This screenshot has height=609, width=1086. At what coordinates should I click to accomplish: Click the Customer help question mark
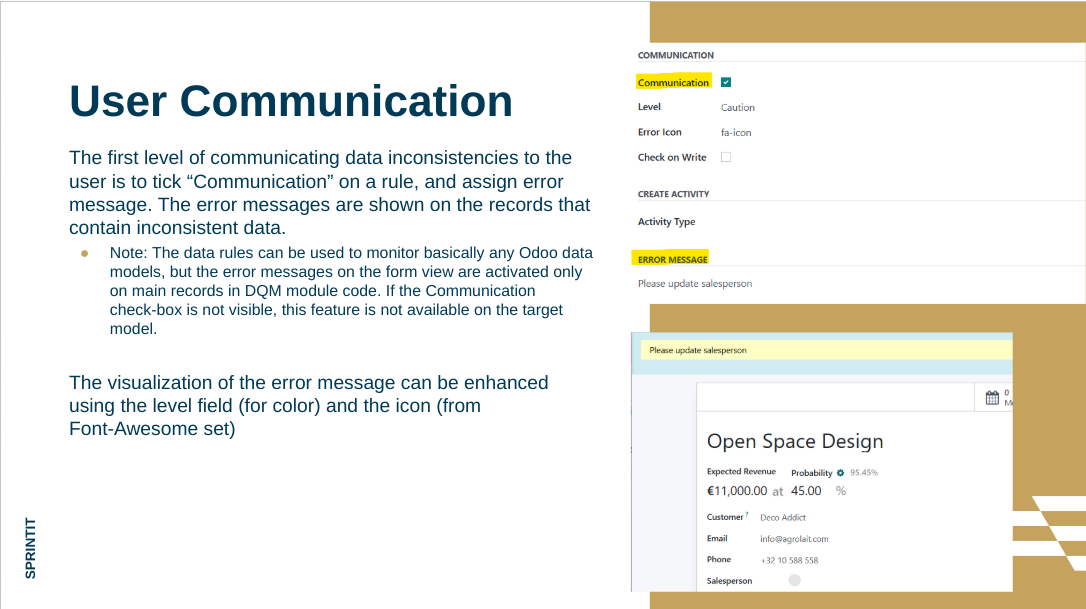coord(747,515)
